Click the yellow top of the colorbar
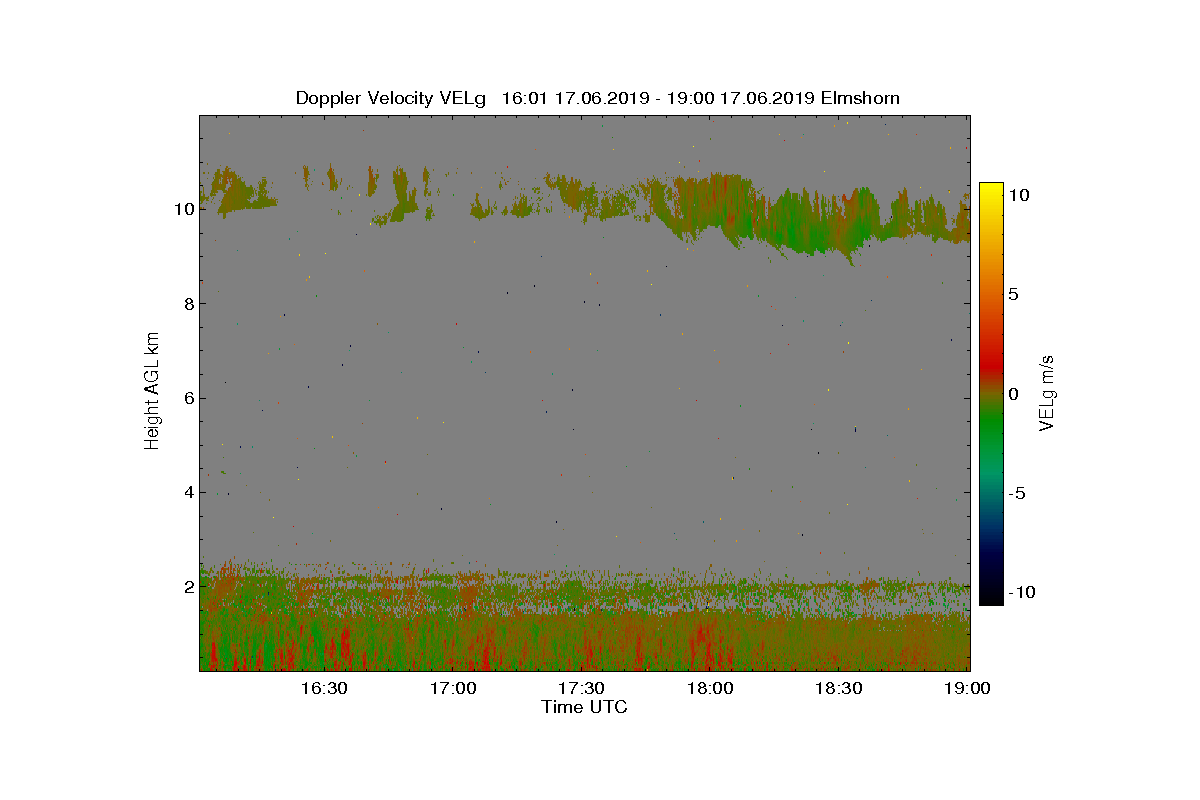Screen dimensions: 1200x800 click(991, 190)
